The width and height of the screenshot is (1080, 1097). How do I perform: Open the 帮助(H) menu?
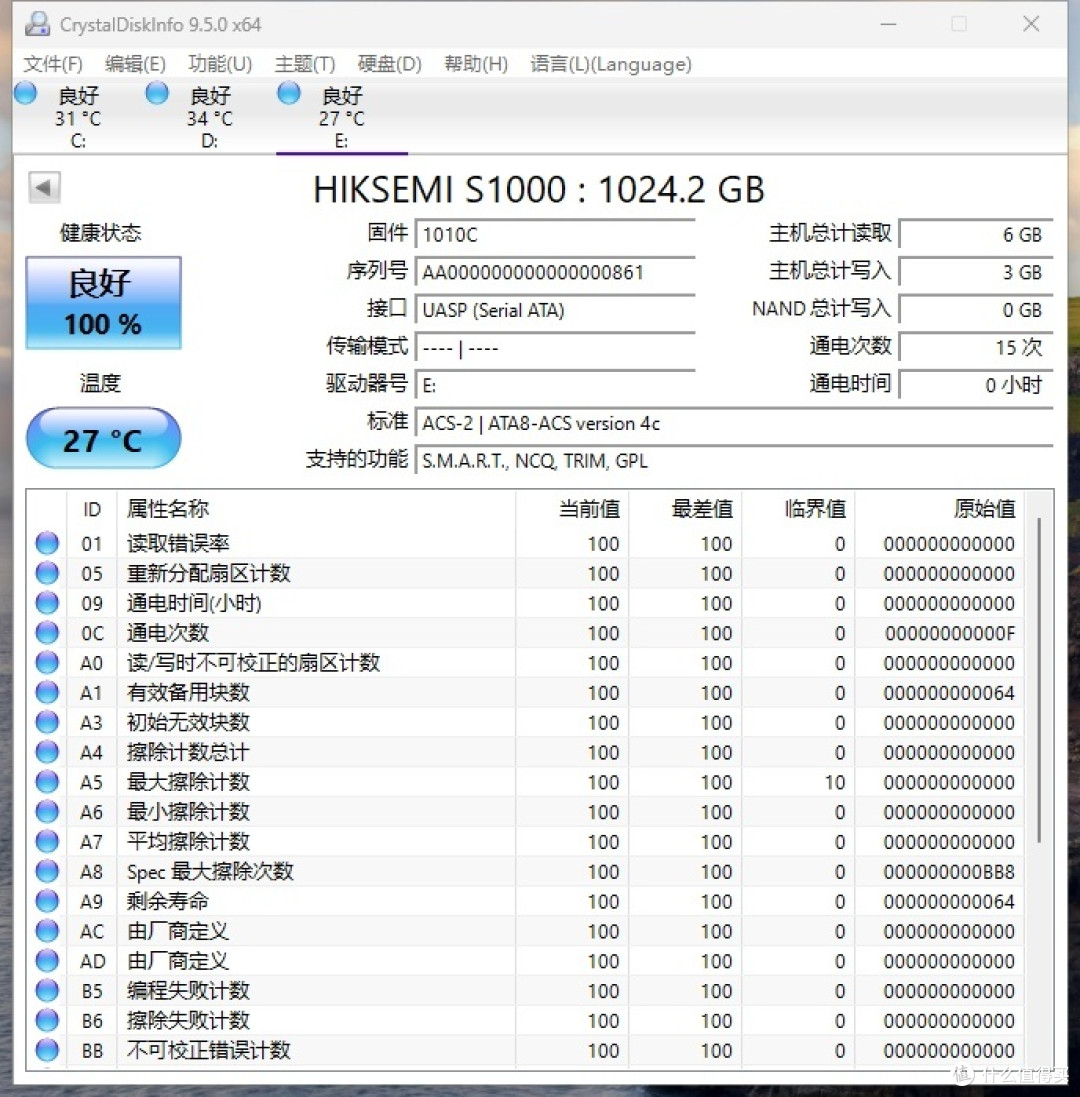click(476, 64)
